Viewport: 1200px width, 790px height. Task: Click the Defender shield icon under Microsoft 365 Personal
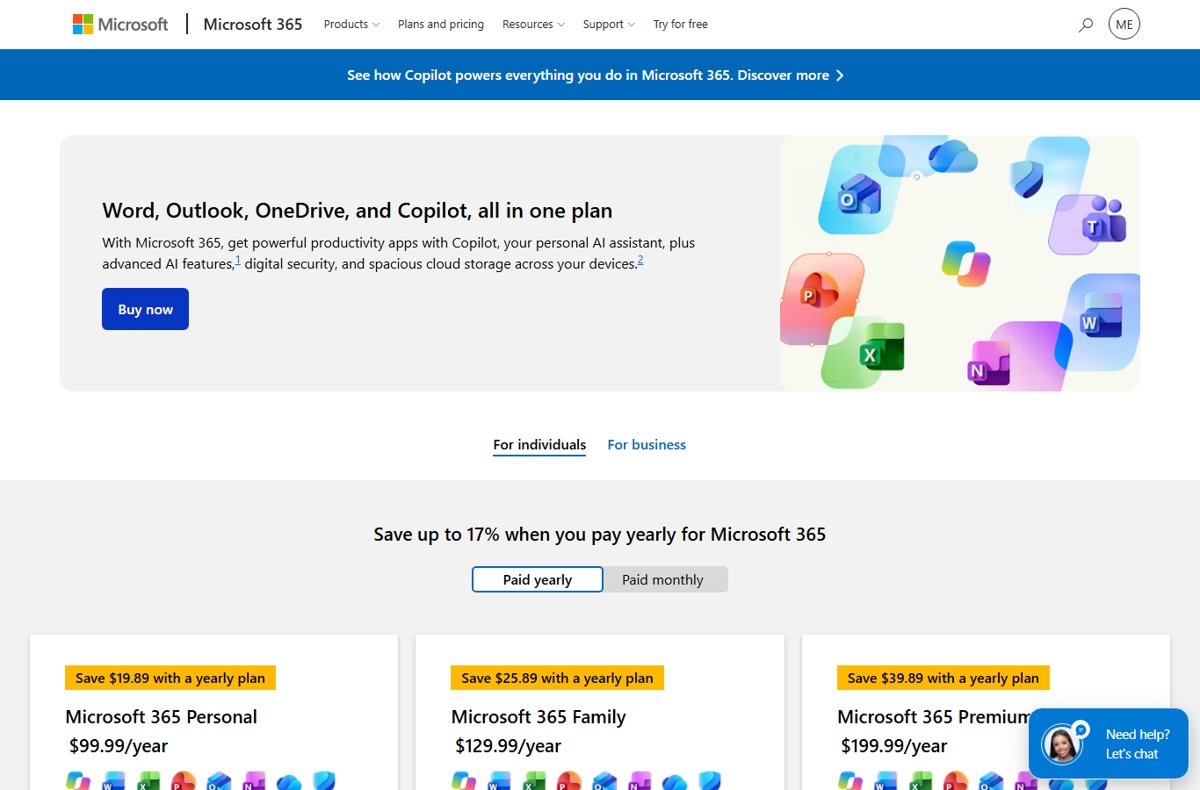click(323, 781)
